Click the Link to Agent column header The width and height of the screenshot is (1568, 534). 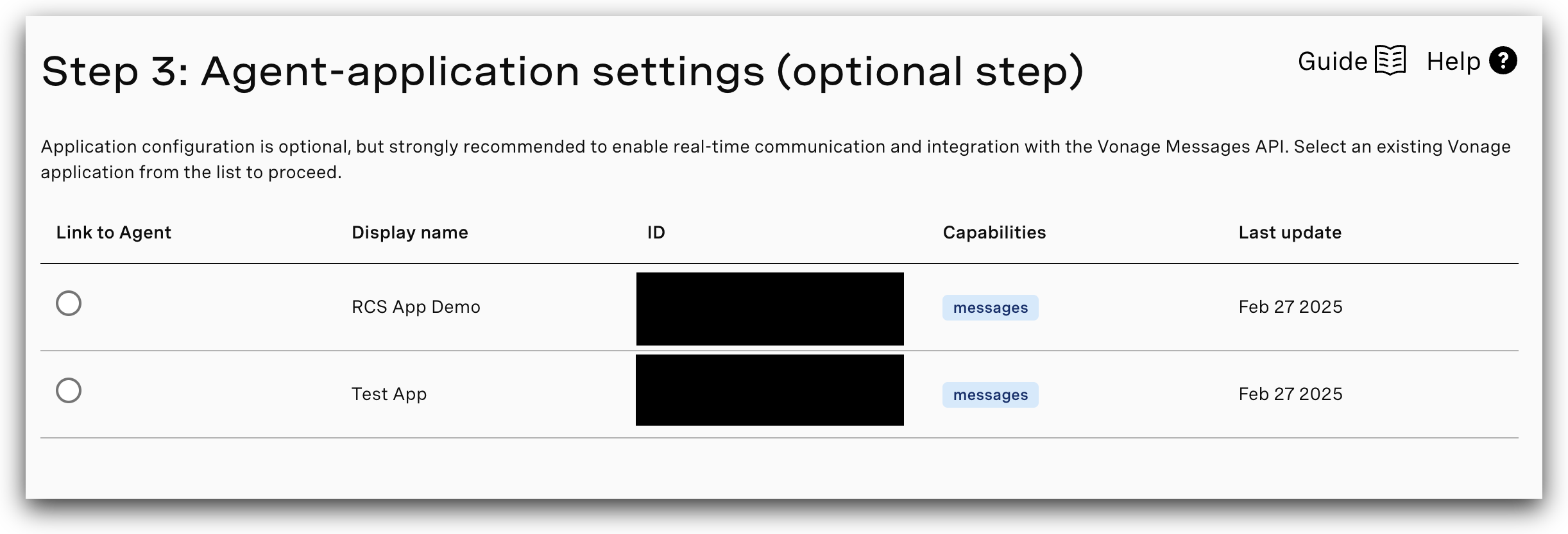coord(114,233)
